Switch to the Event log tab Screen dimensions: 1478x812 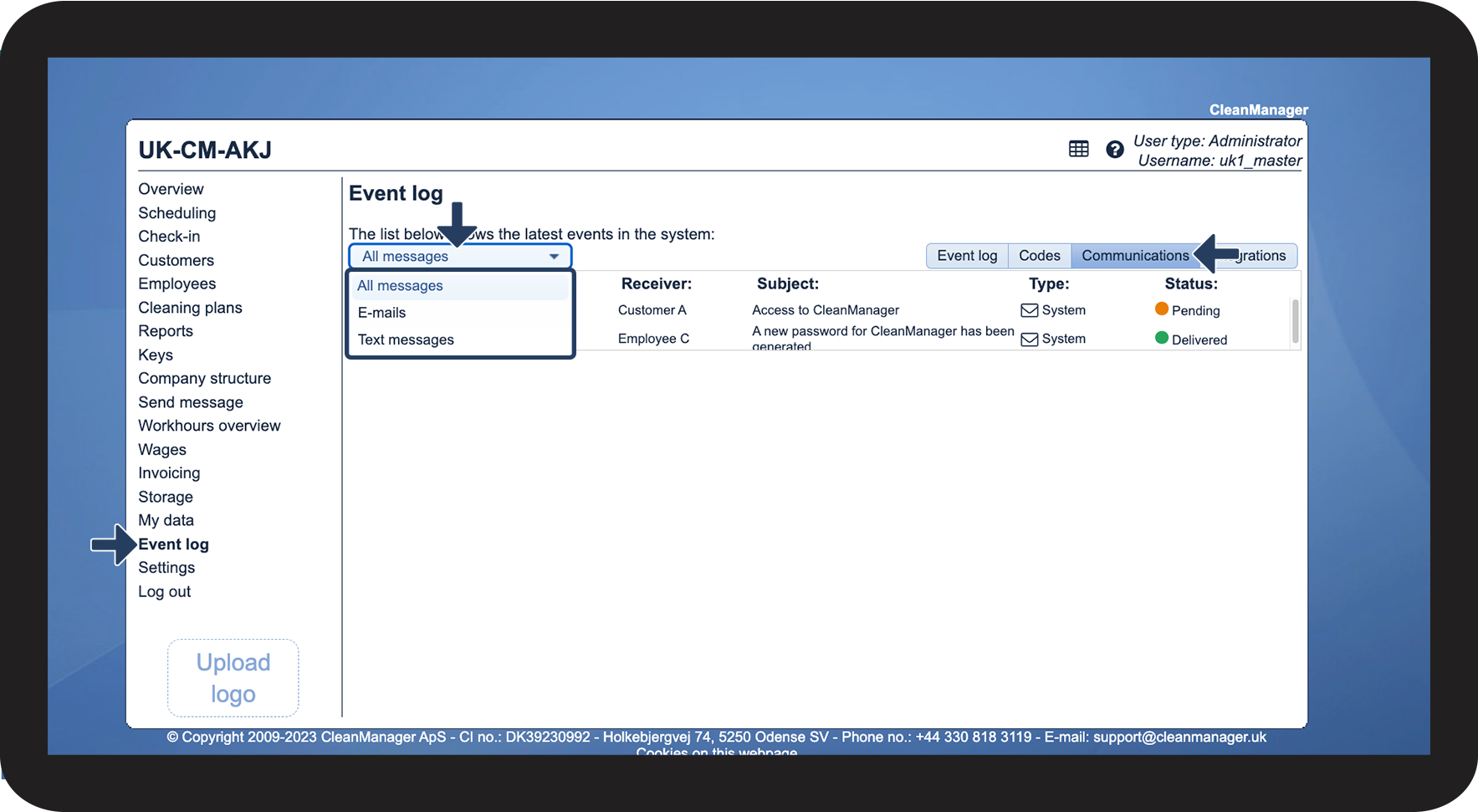click(x=967, y=256)
